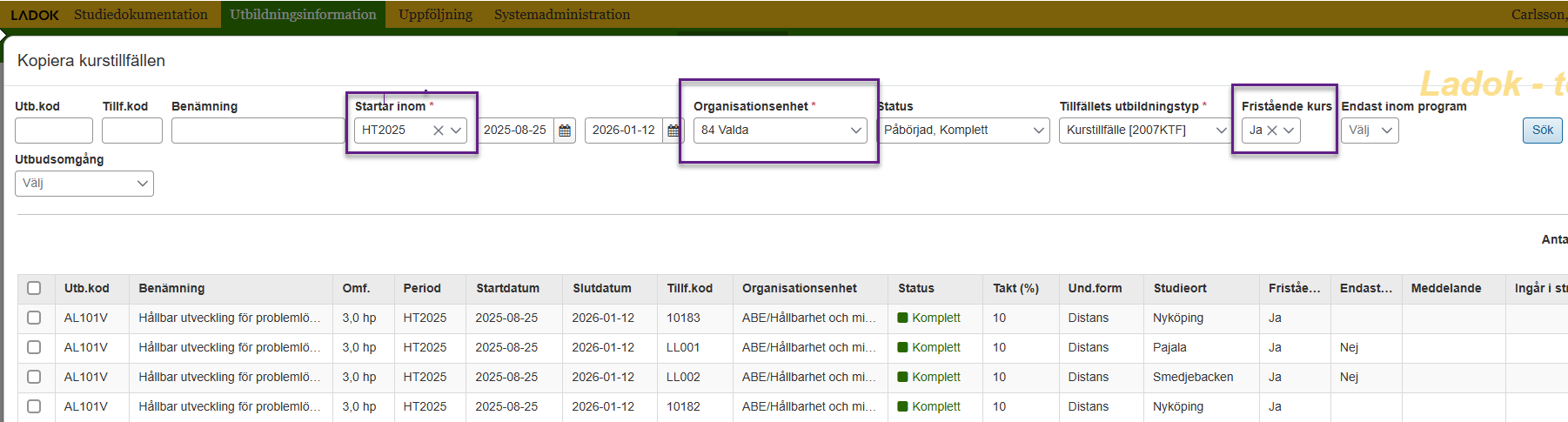This screenshot has height=422, width=1568.
Task: Click the Benämning text input field
Action: point(258,131)
